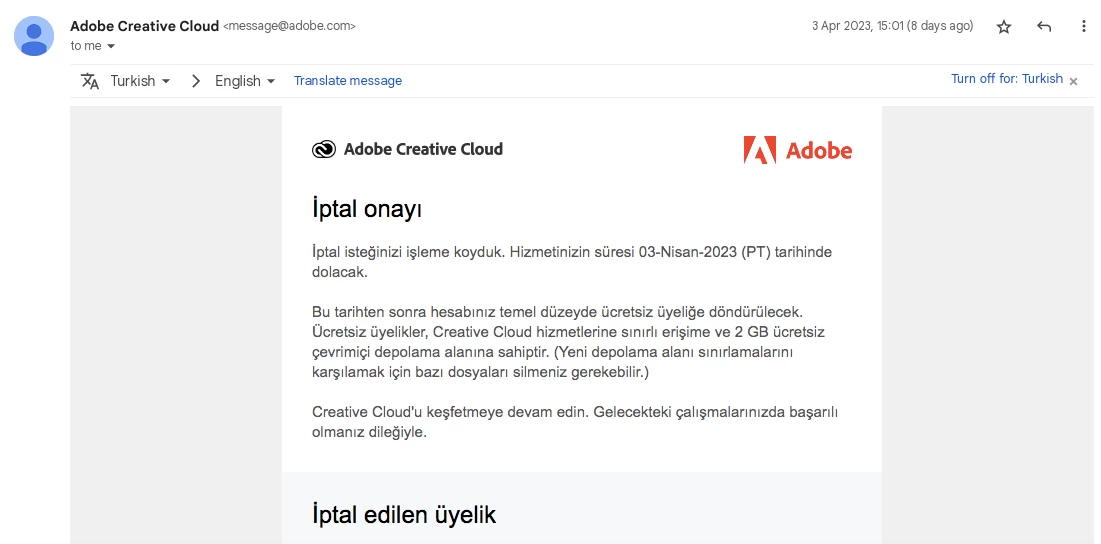Click the sender's profile avatar
Viewport: 1101px width, 544px height.
coord(34,35)
